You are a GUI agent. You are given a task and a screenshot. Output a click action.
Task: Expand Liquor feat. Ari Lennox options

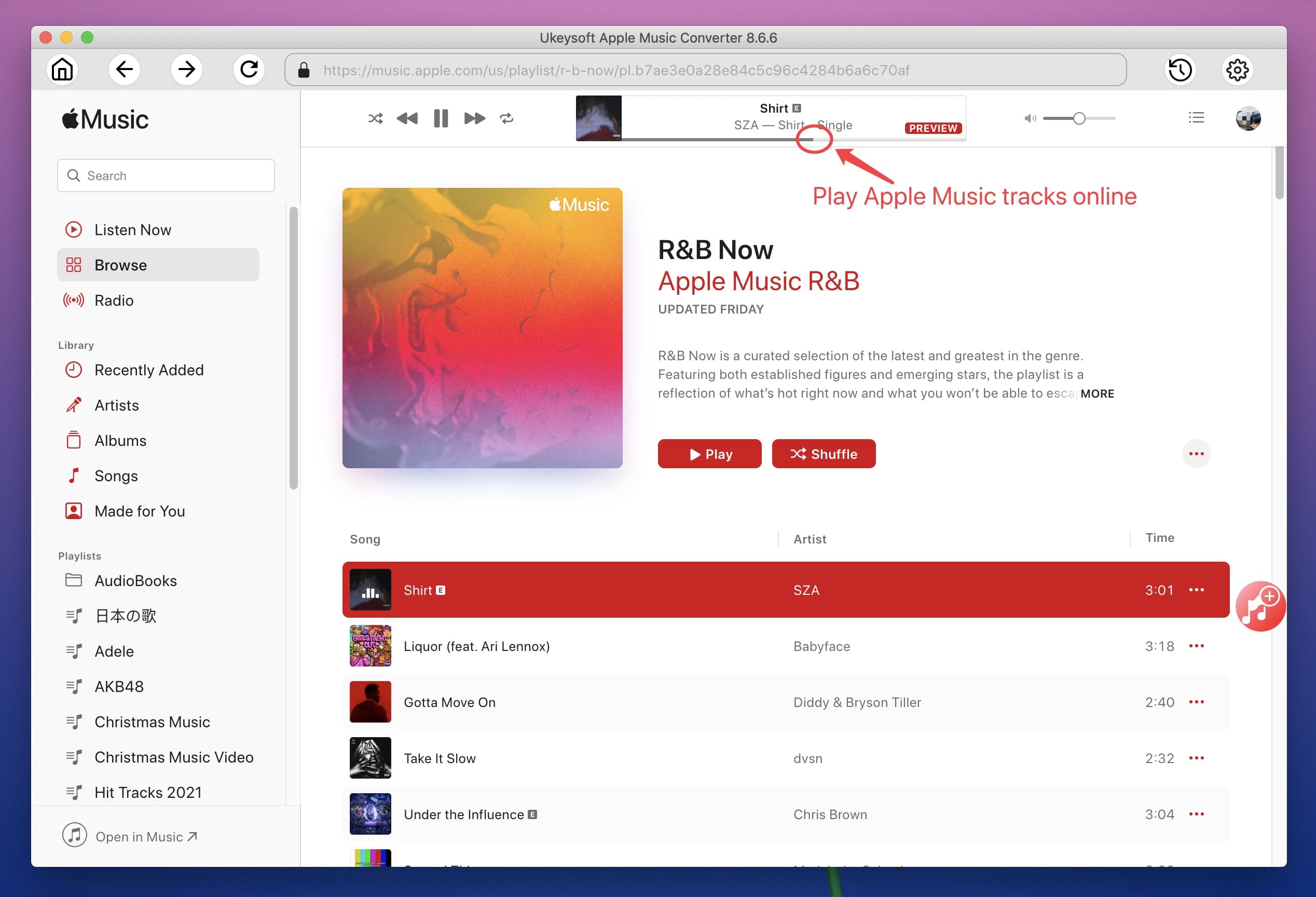(x=1197, y=646)
